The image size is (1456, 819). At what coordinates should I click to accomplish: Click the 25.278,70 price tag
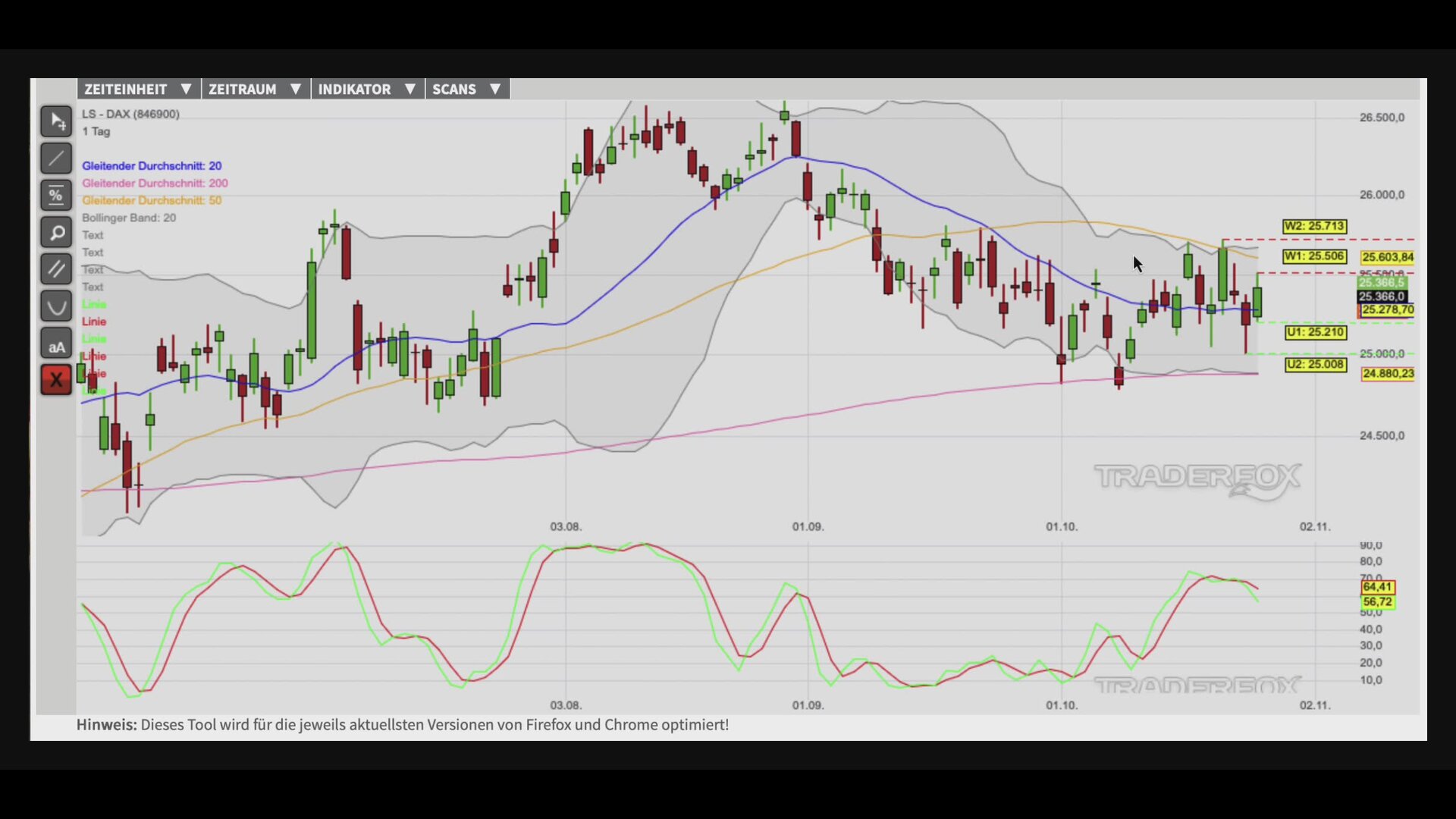tap(1387, 310)
